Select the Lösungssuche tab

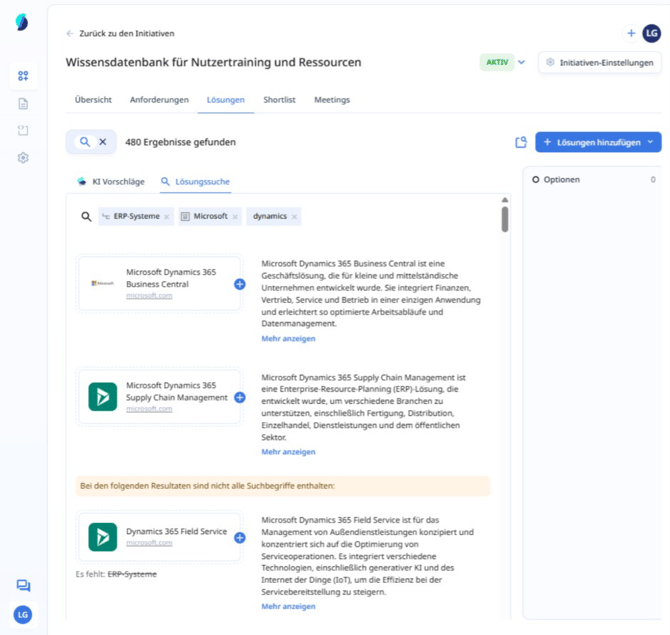195,182
